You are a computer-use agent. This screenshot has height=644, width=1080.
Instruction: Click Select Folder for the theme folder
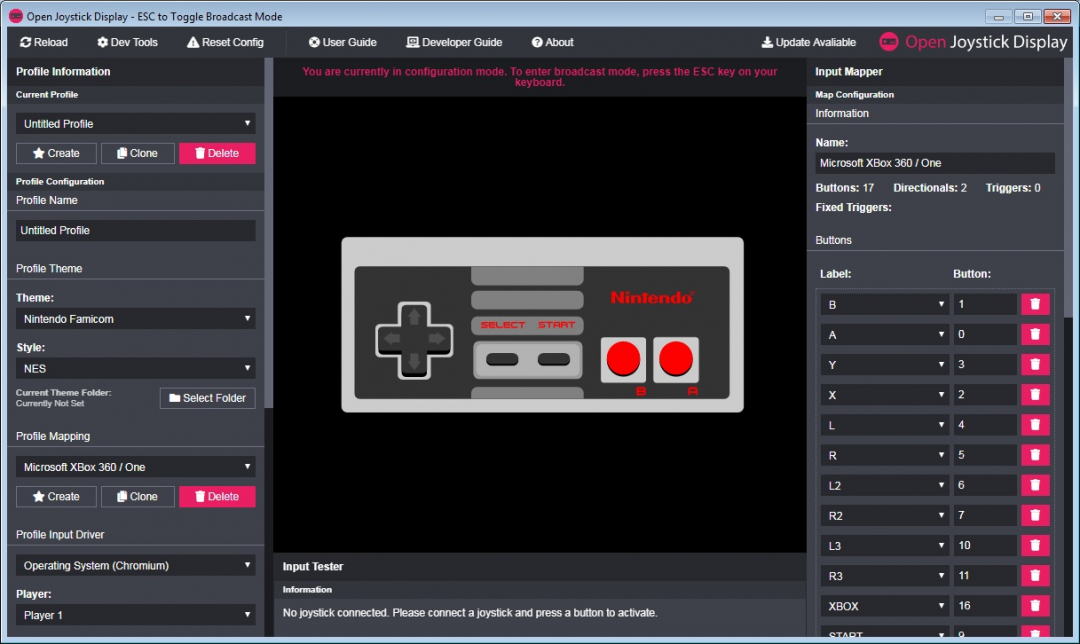207,397
